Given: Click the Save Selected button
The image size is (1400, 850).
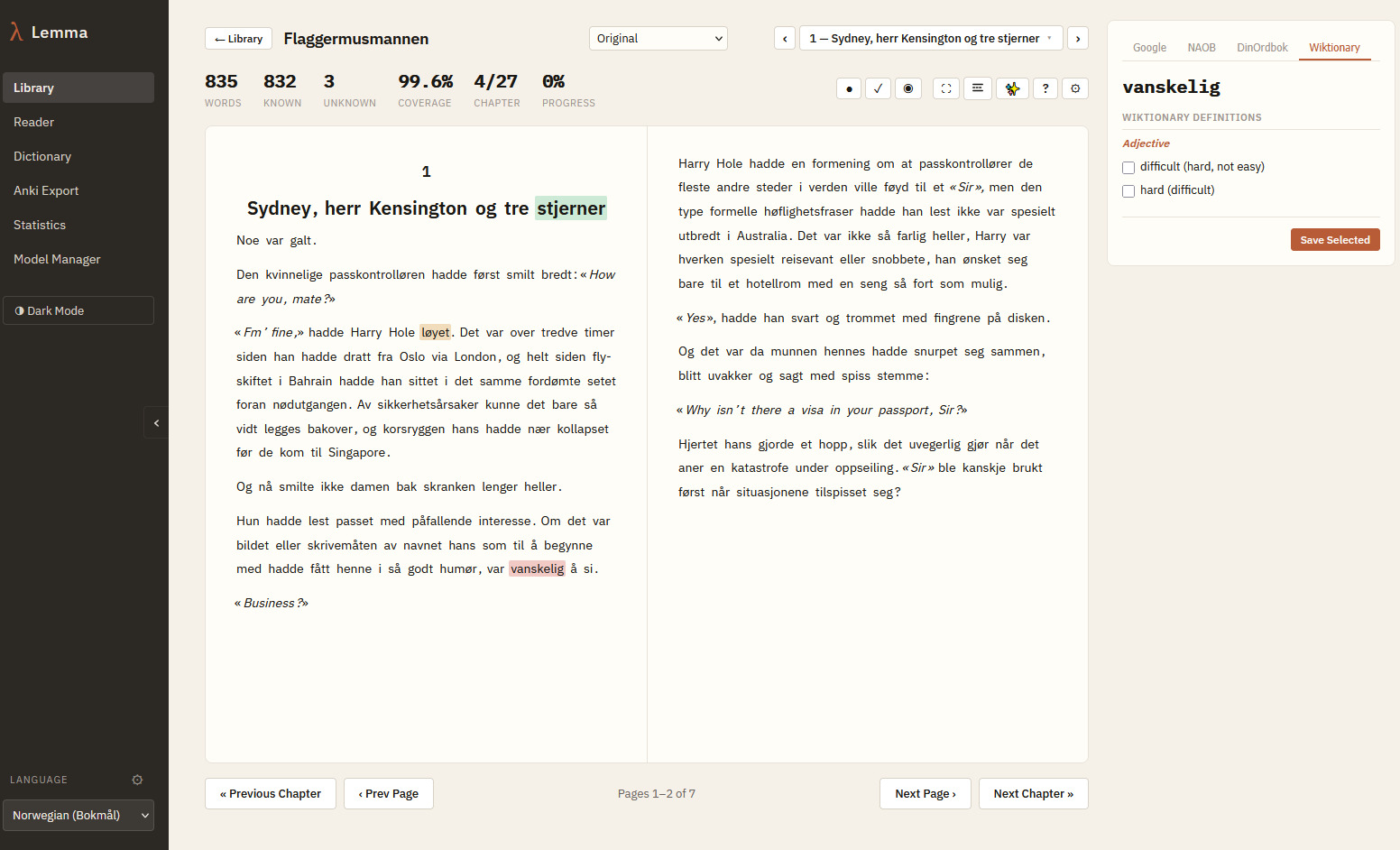Looking at the screenshot, I should point(1335,240).
